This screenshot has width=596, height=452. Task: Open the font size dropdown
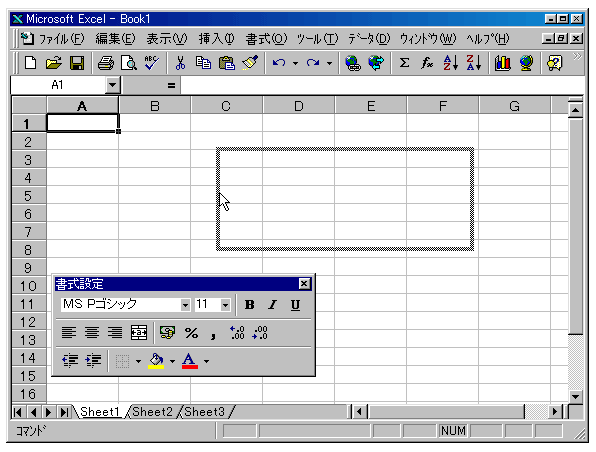click(x=225, y=305)
